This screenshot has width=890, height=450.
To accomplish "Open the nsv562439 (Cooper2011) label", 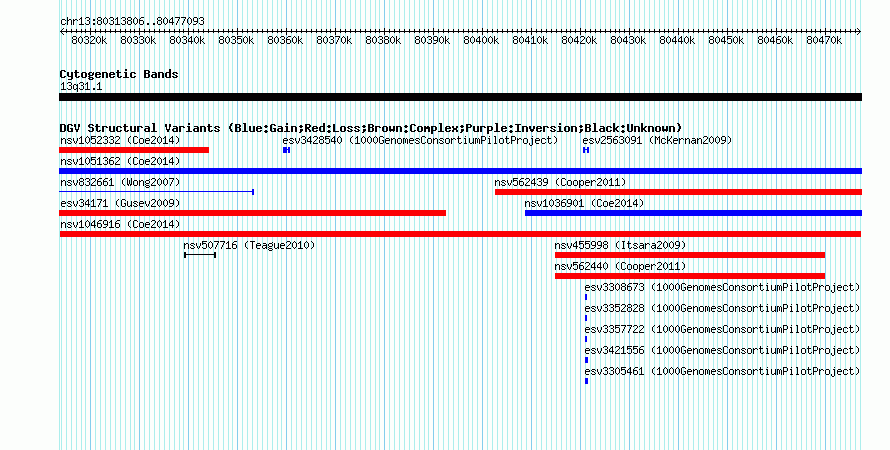I will [x=560, y=182].
